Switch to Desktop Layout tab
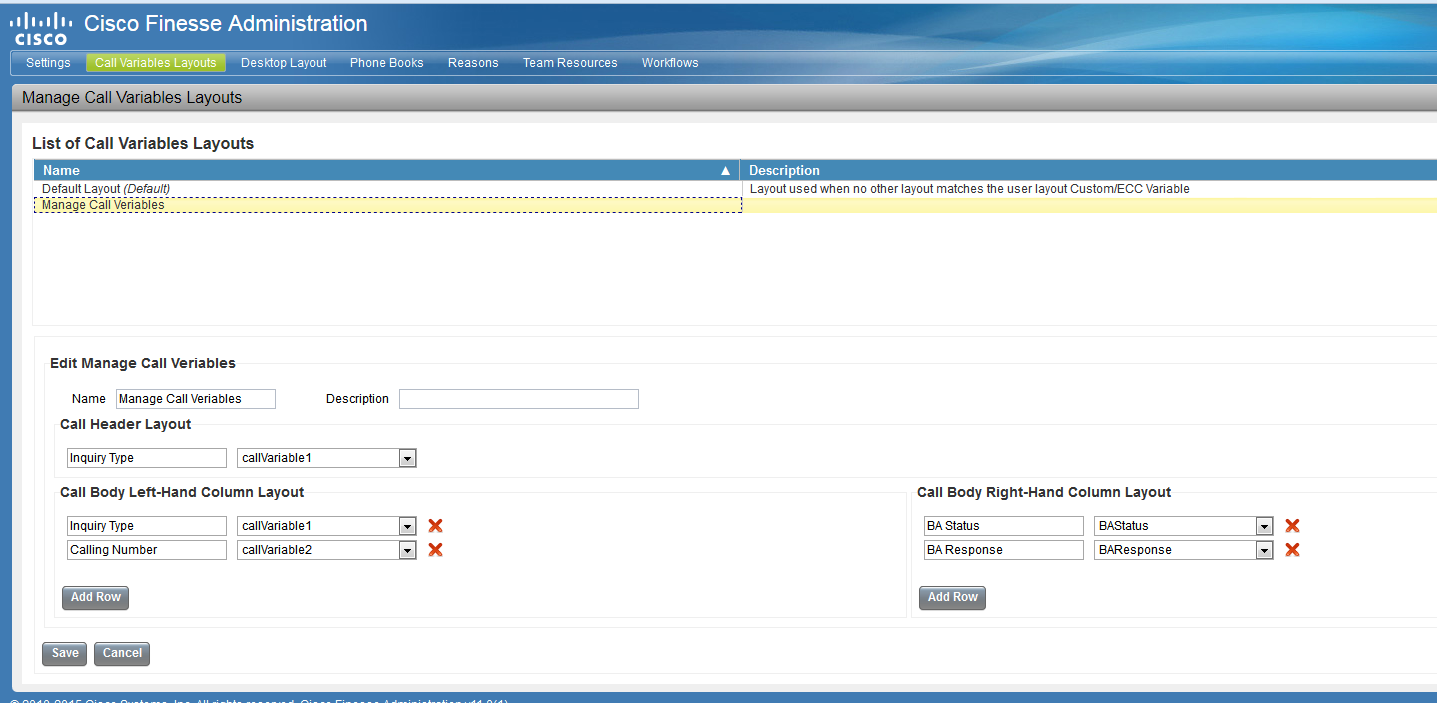Image resolution: width=1437 pixels, height=703 pixels. coord(284,63)
